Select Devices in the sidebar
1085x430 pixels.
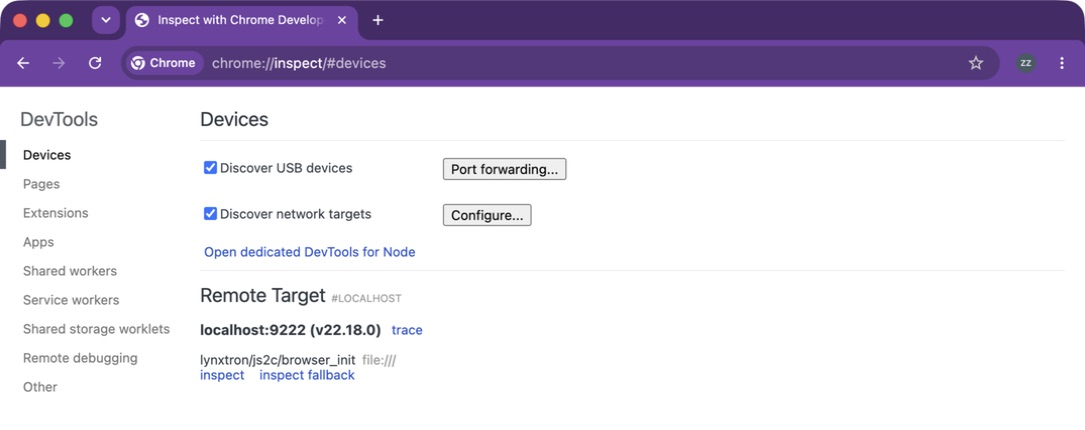tap(47, 155)
